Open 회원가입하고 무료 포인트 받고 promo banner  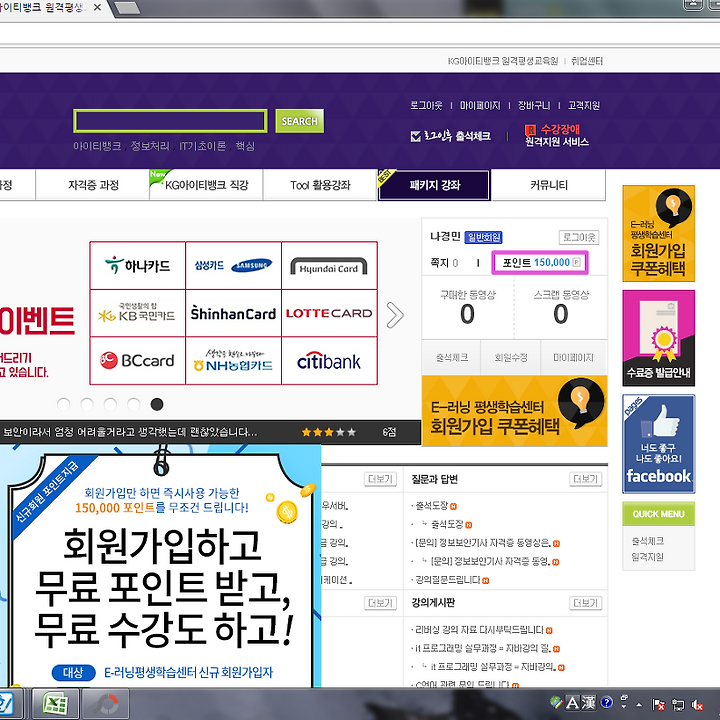click(161, 566)
